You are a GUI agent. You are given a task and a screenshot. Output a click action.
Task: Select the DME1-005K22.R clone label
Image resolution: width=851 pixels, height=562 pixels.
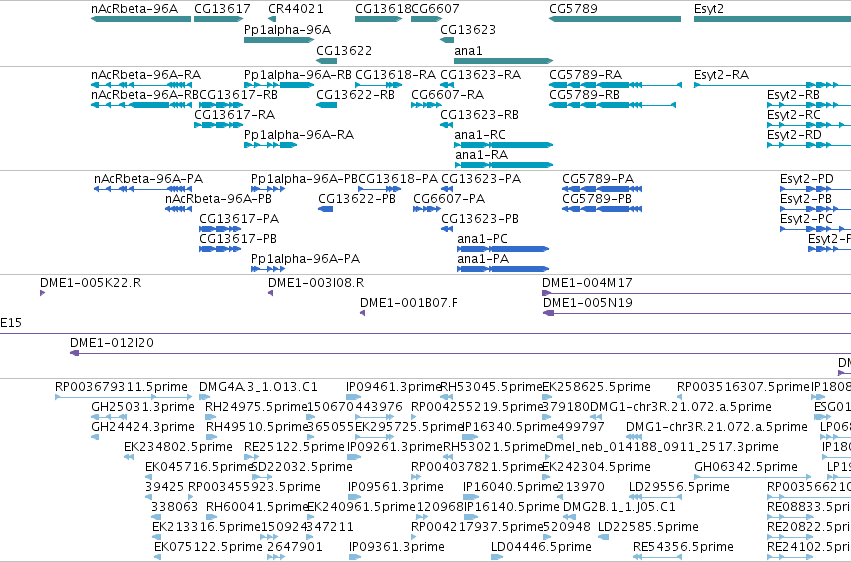[91, 283]
